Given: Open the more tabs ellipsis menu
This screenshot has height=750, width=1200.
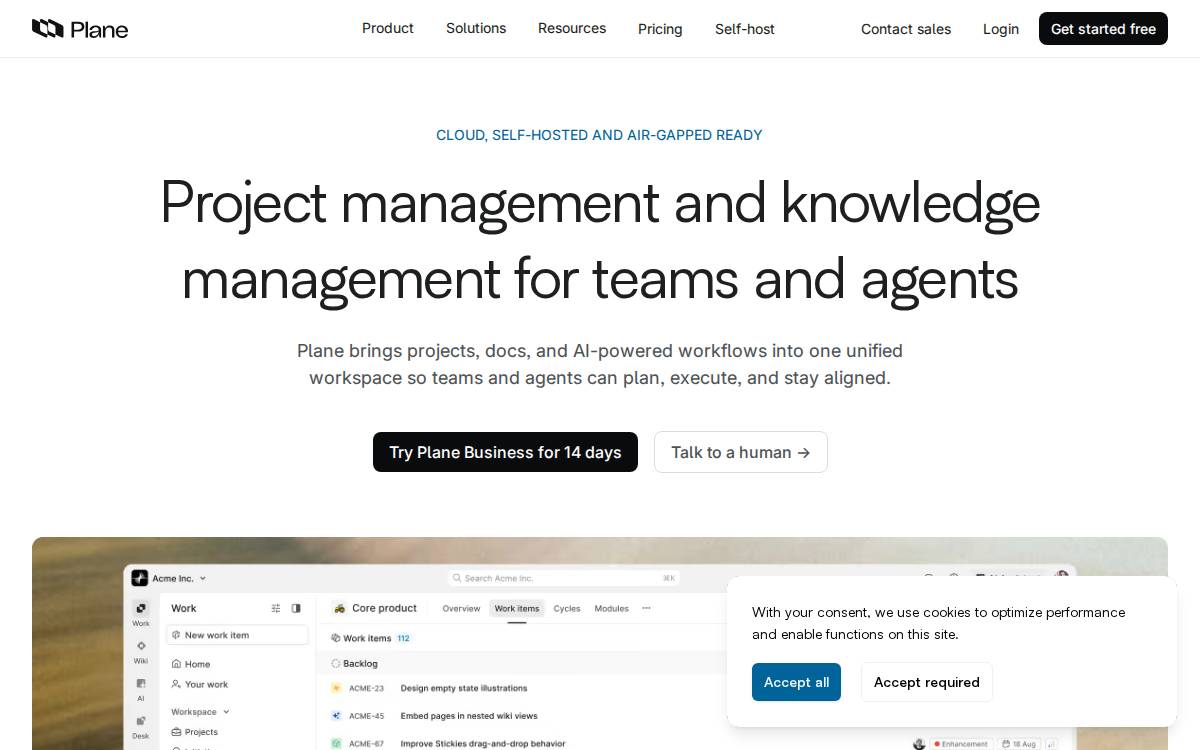Looking at the screenshot, I should pos(646,608).
